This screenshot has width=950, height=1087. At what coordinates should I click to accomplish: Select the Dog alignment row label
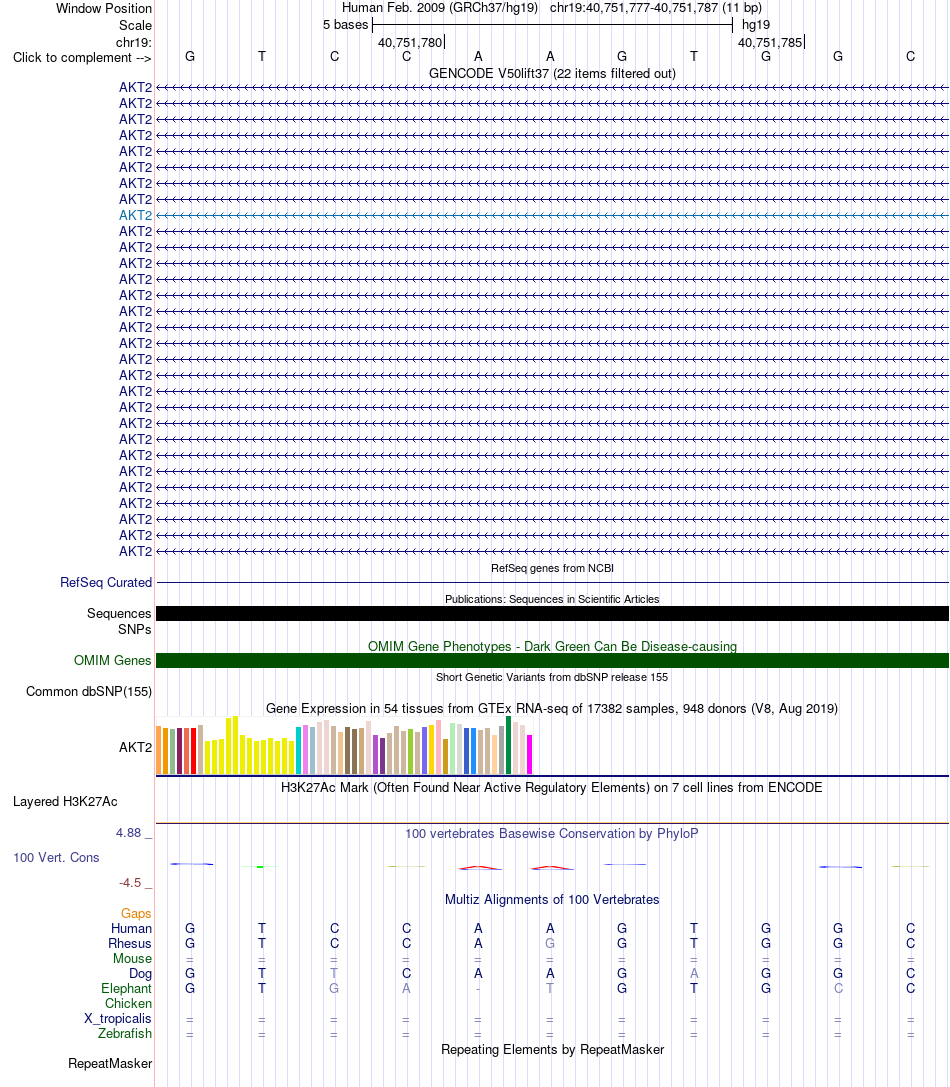click(140, 973)
